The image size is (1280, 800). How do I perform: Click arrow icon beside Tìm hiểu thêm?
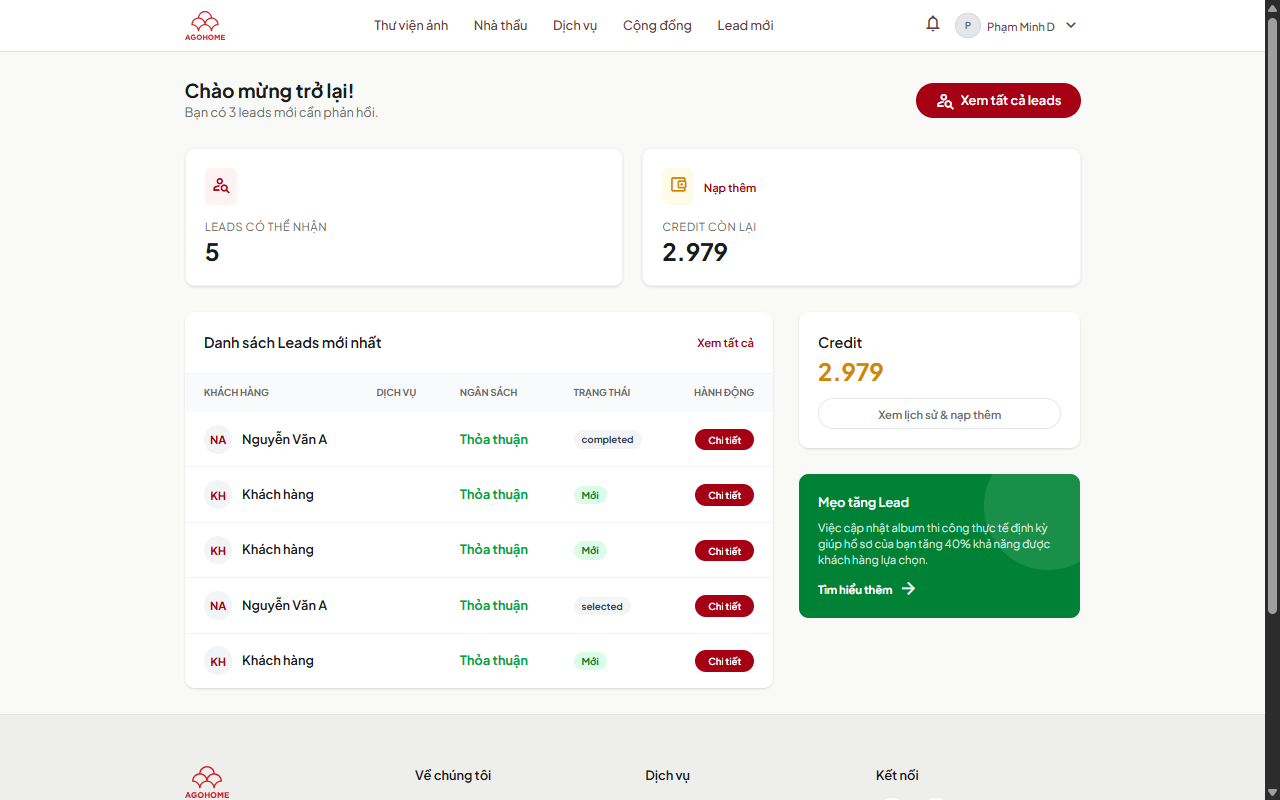(908, 589)
